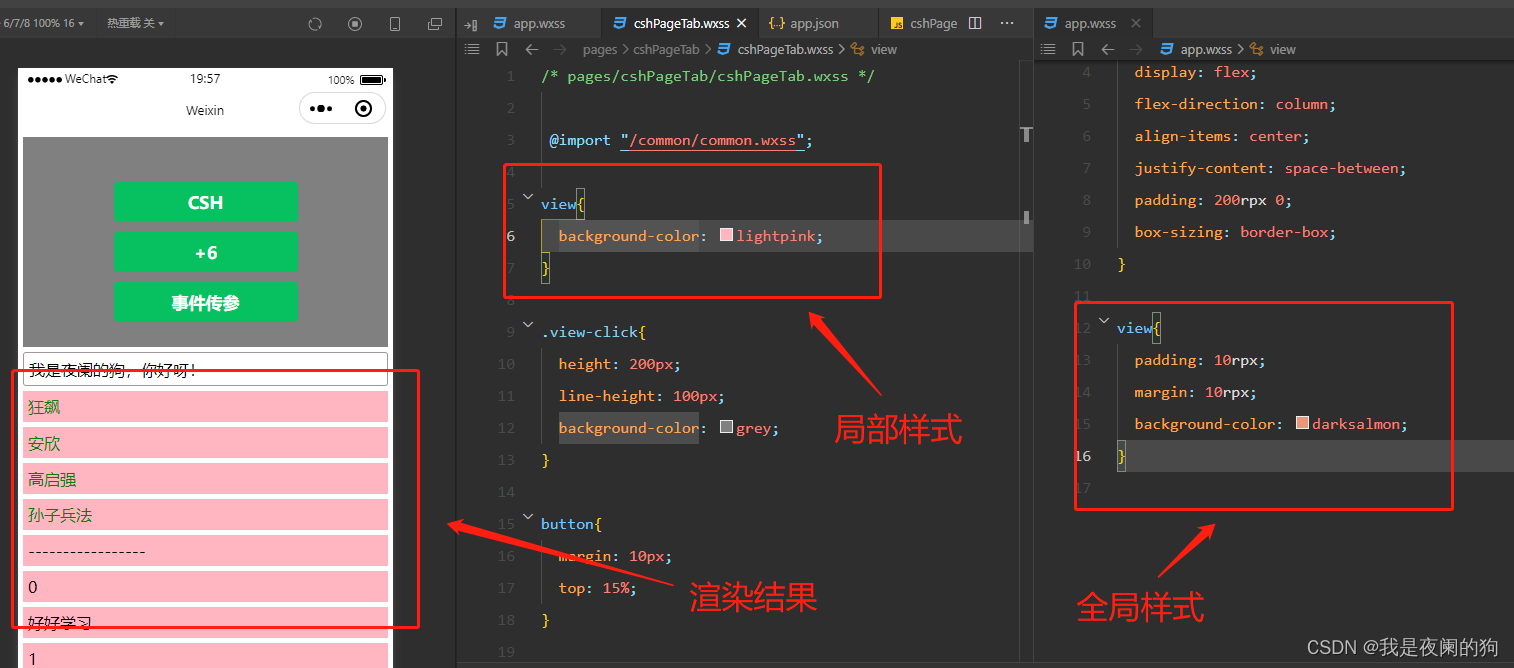This screenshot has height=668, width=1514.
Task: Focus the input field reading 我是夜阑的狗
Action: (x=205, y=369)
